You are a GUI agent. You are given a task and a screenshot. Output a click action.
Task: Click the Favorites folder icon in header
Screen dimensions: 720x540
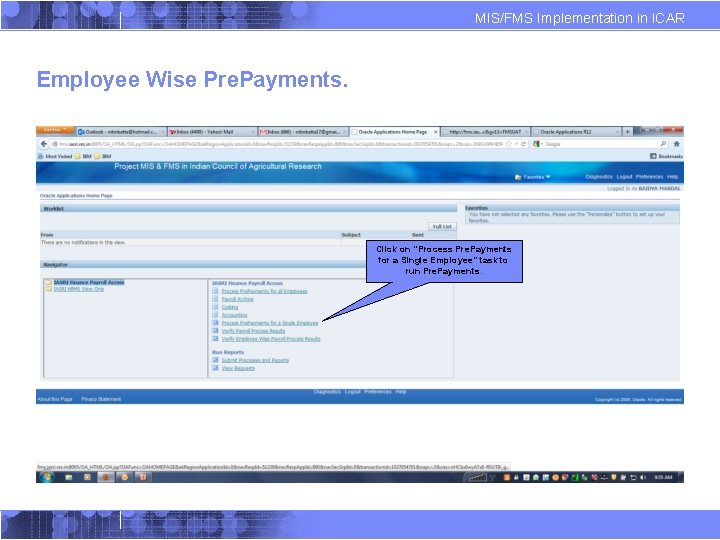pos(518,177)
